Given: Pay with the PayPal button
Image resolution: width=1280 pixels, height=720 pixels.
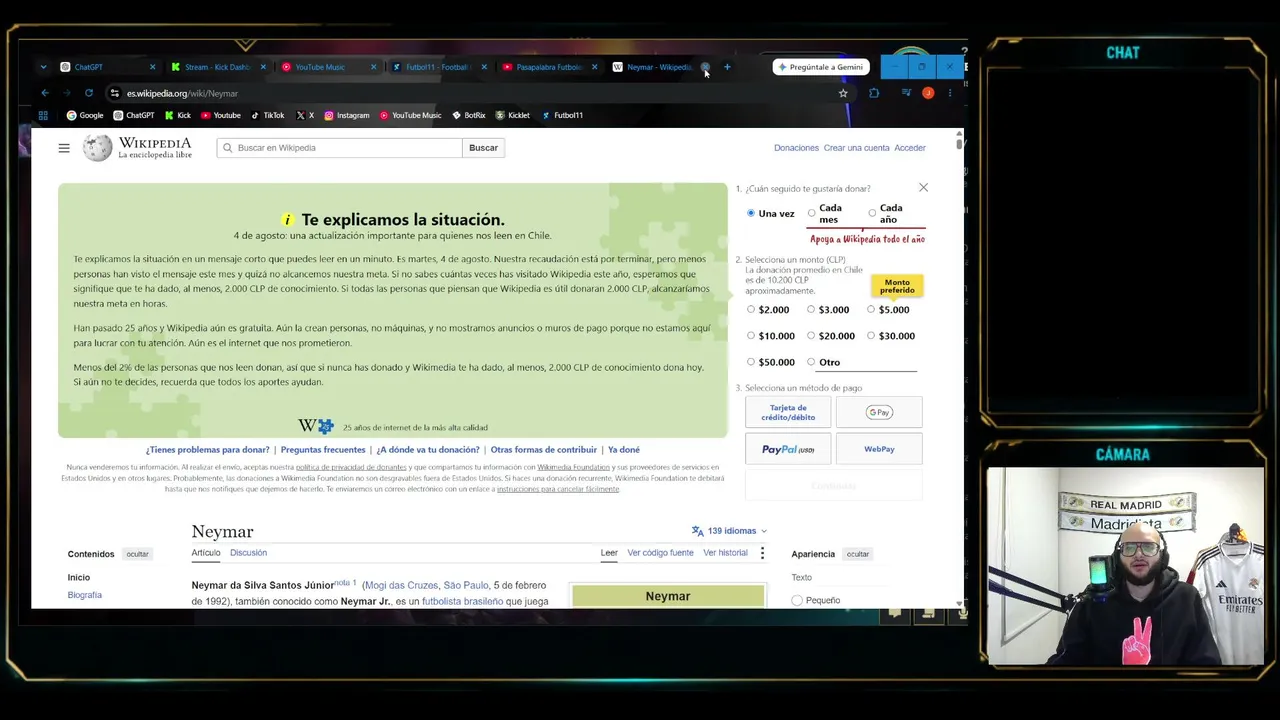Looking at the screenshot, I should 788,449.
